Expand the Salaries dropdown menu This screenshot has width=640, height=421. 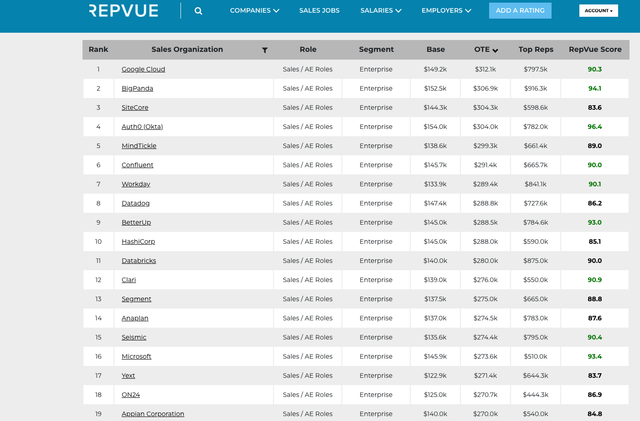380,11
